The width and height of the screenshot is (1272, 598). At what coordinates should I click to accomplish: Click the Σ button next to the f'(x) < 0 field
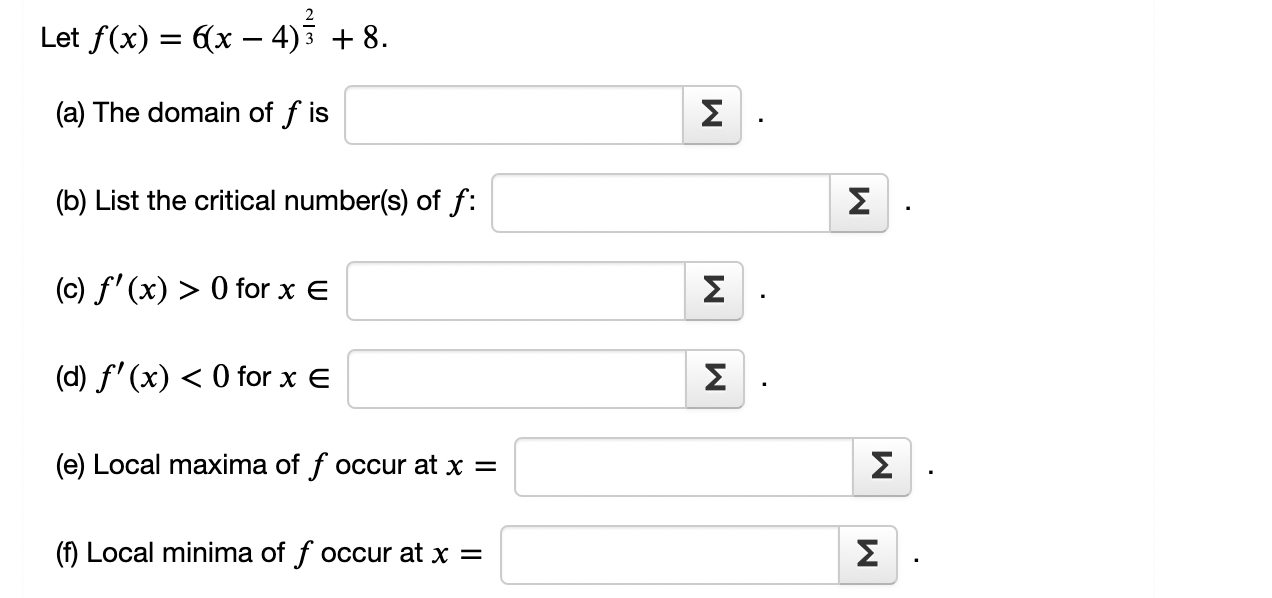click(x=714, y=378)
